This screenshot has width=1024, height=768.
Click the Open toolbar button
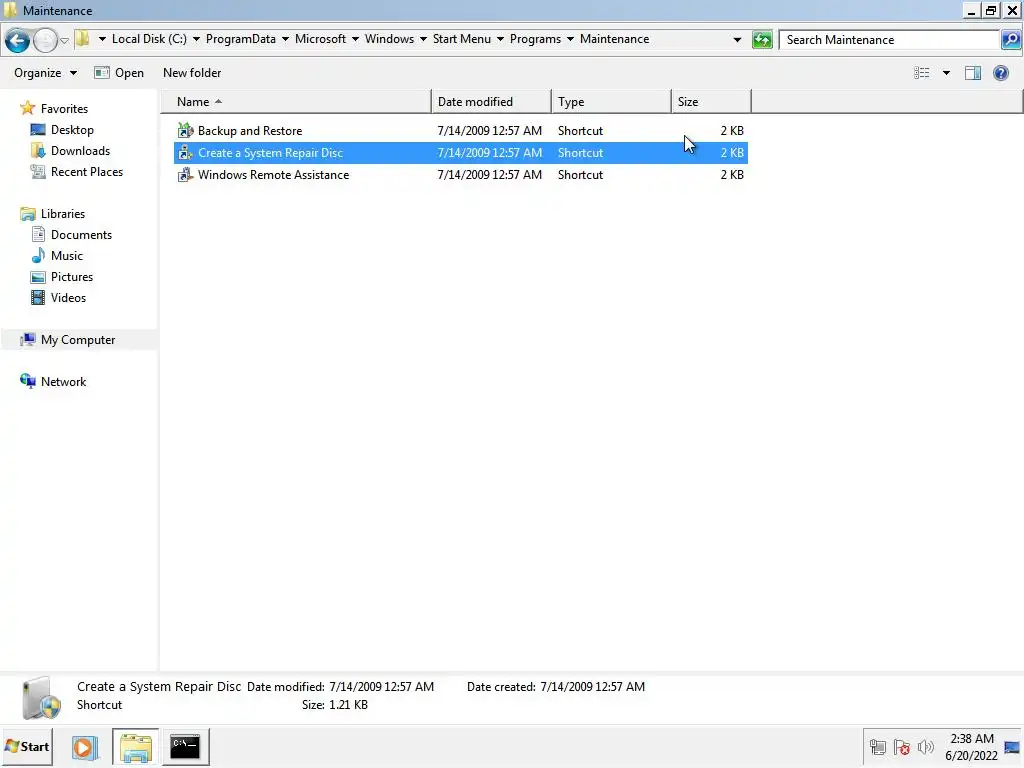click(x=119, y=73)
